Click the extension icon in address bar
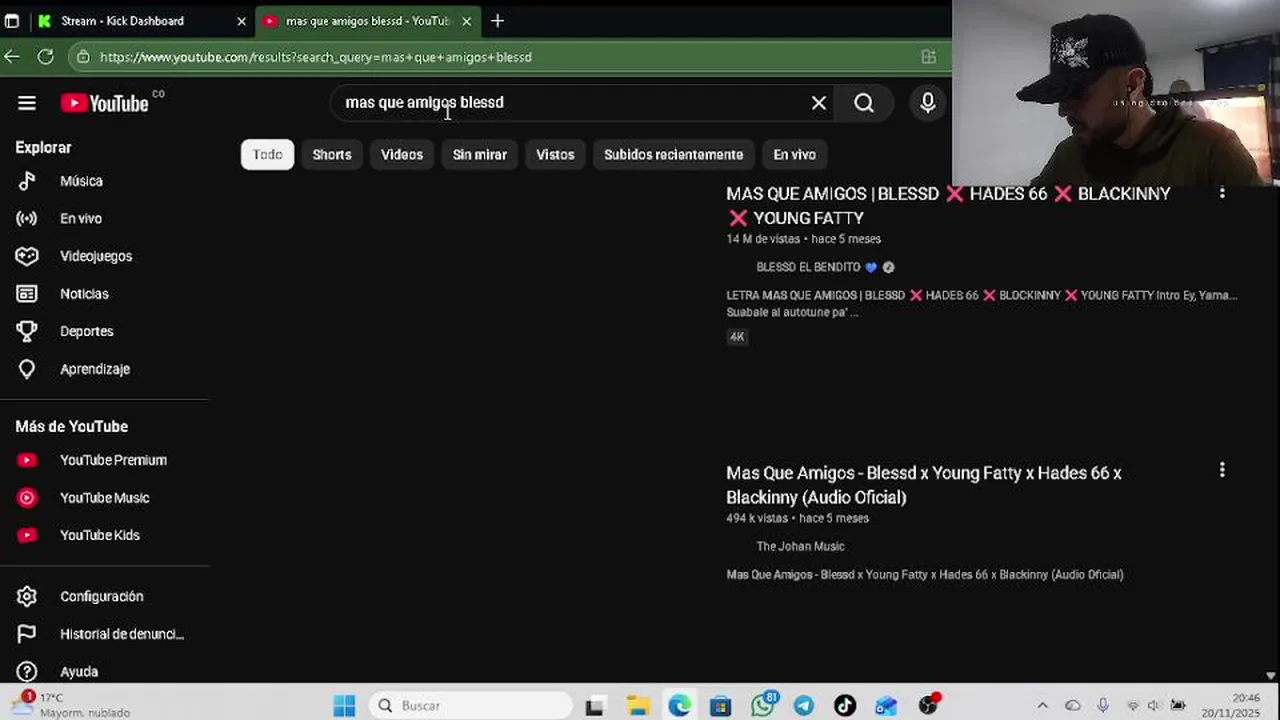The width and height of the screenshot is (1280, 720). (x=929, y=57)
